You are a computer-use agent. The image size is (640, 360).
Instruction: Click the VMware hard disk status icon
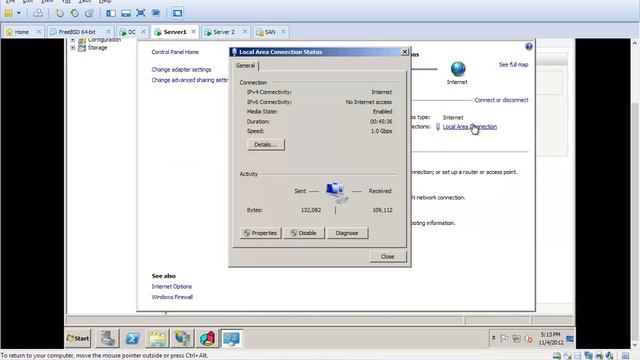coord(557,356)
